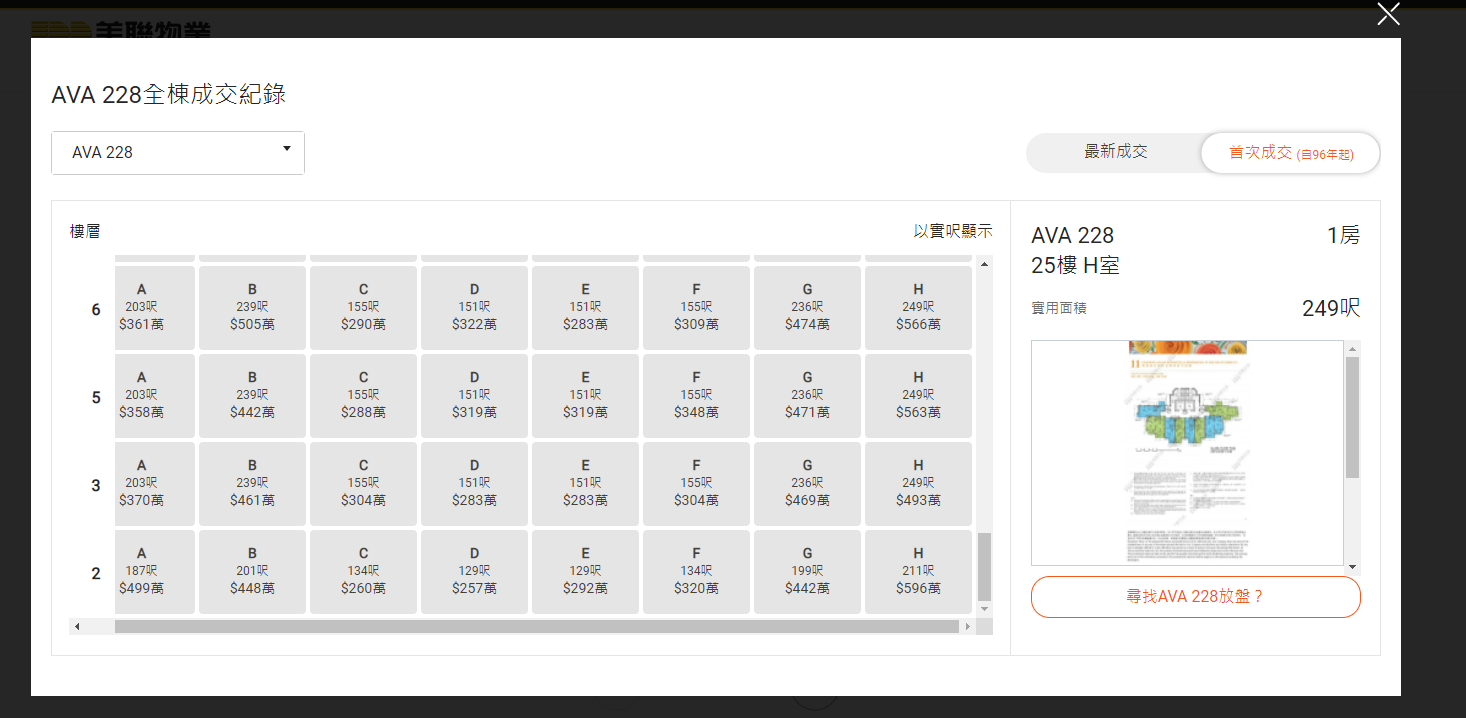
Task: Open the floor plan thumbnail image
Action: tap(1187, 452)
